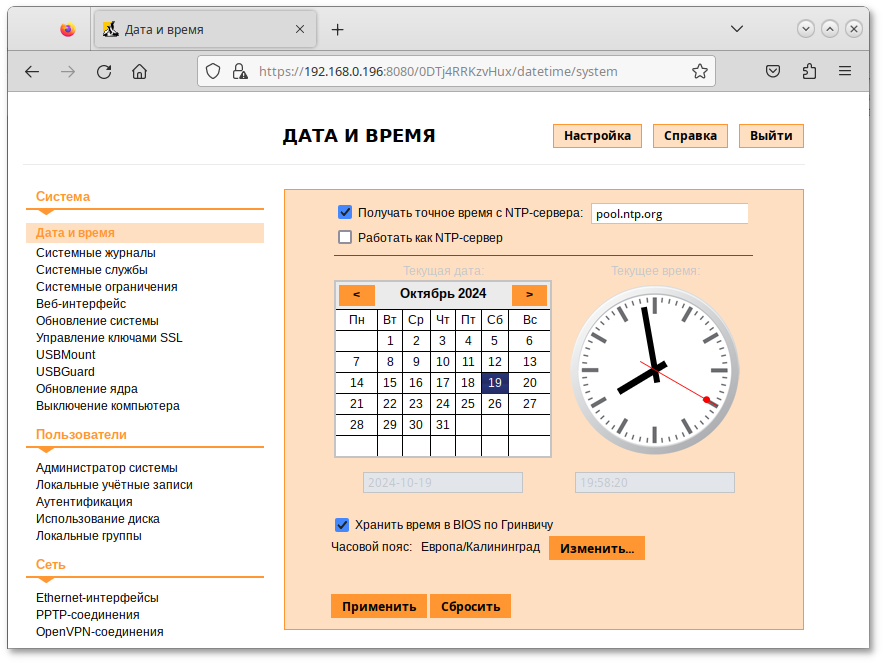Click the privacy protections icon near toolbar right
883x663 pixels.
(x=772, y=71)
